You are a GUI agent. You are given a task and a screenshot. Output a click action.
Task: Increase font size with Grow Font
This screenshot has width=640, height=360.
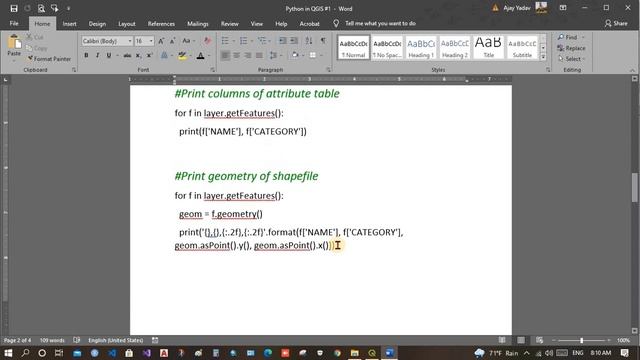161,41
